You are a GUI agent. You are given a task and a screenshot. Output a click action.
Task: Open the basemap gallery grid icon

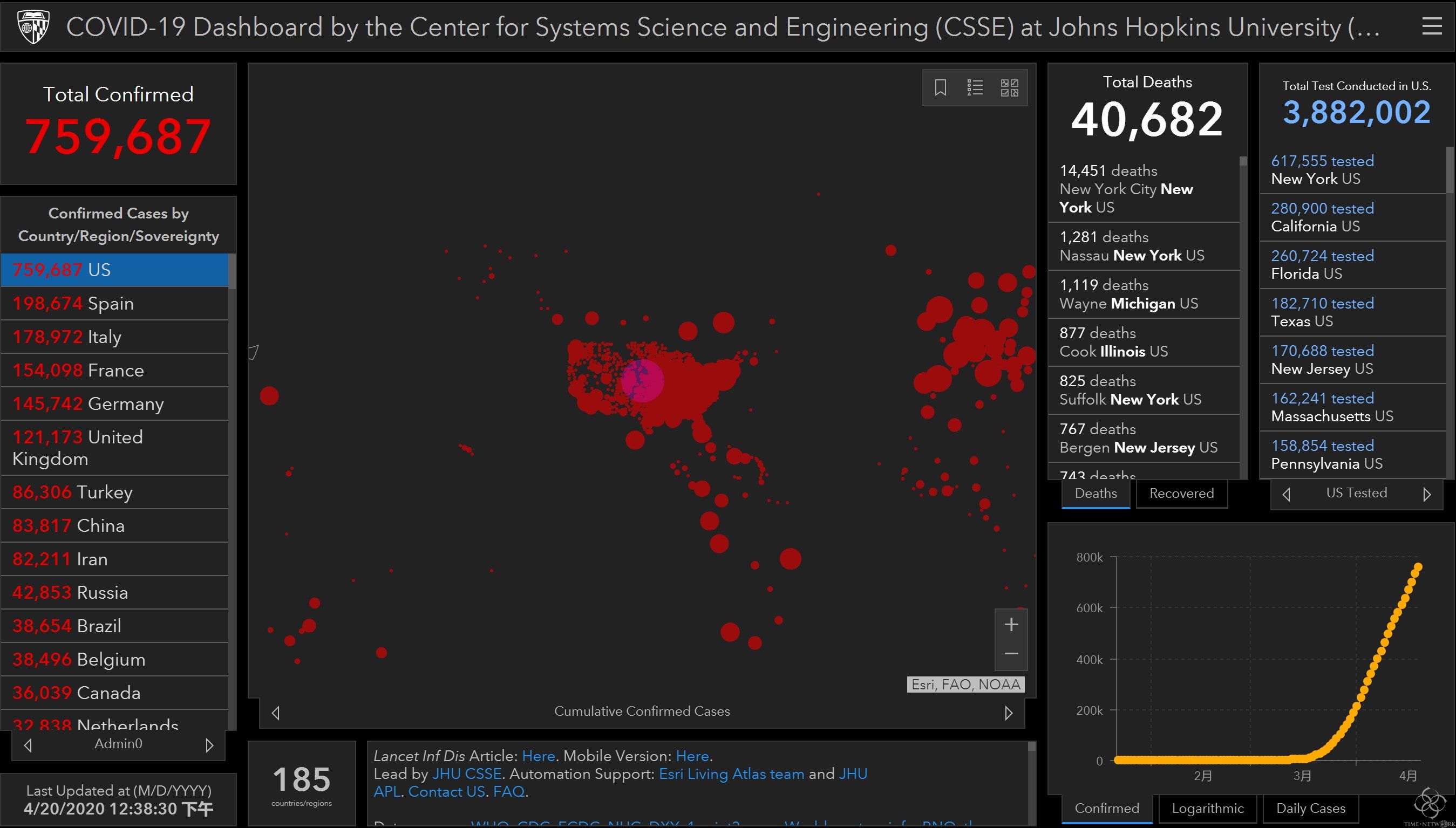coord(1010,87)
